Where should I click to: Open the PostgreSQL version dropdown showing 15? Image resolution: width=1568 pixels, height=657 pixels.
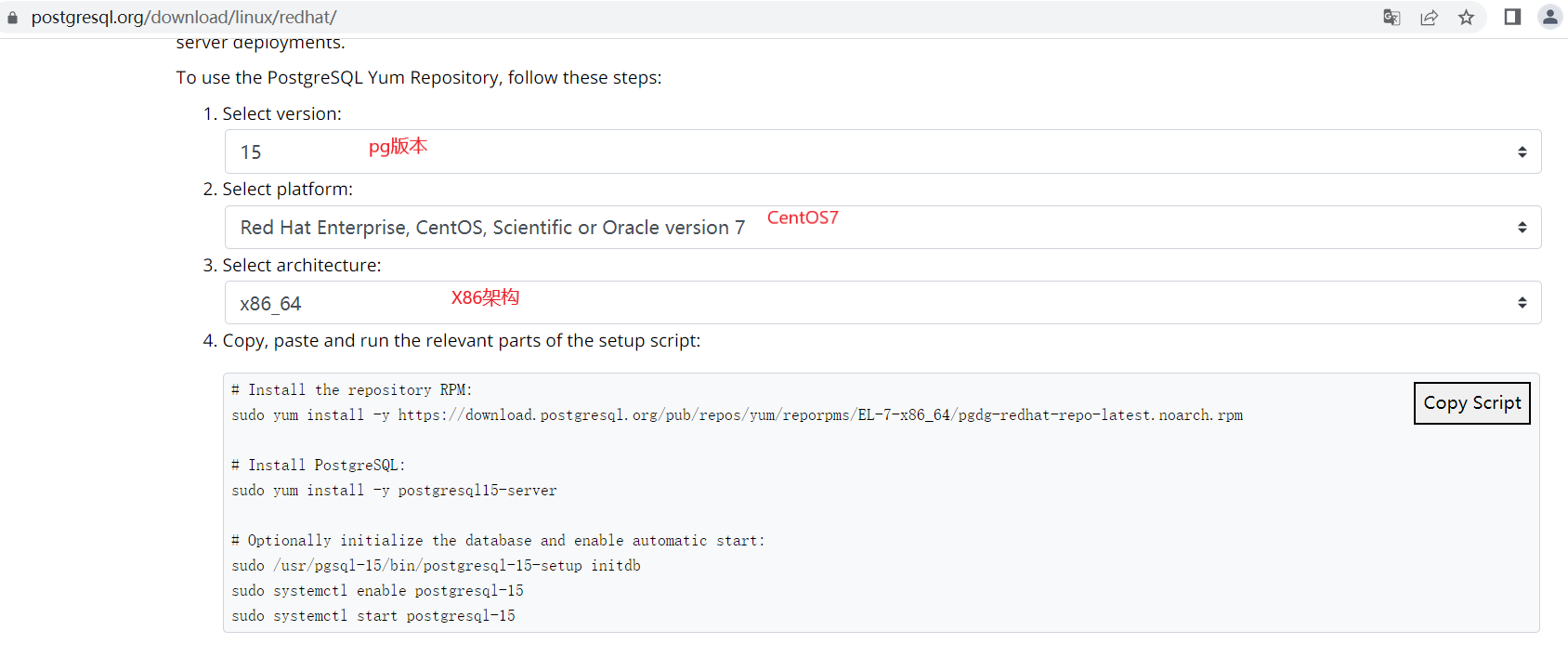[x=882, y=151]
